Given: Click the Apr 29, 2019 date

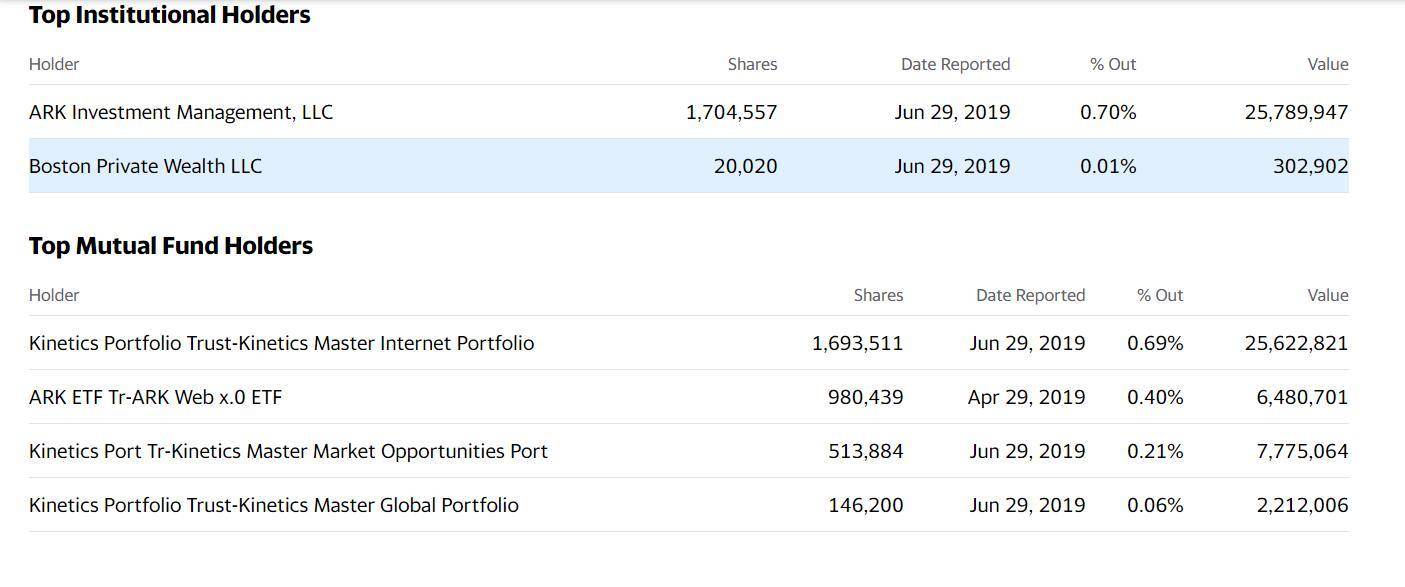Looking at the screenshot, I should click(x=1026, y=397).
